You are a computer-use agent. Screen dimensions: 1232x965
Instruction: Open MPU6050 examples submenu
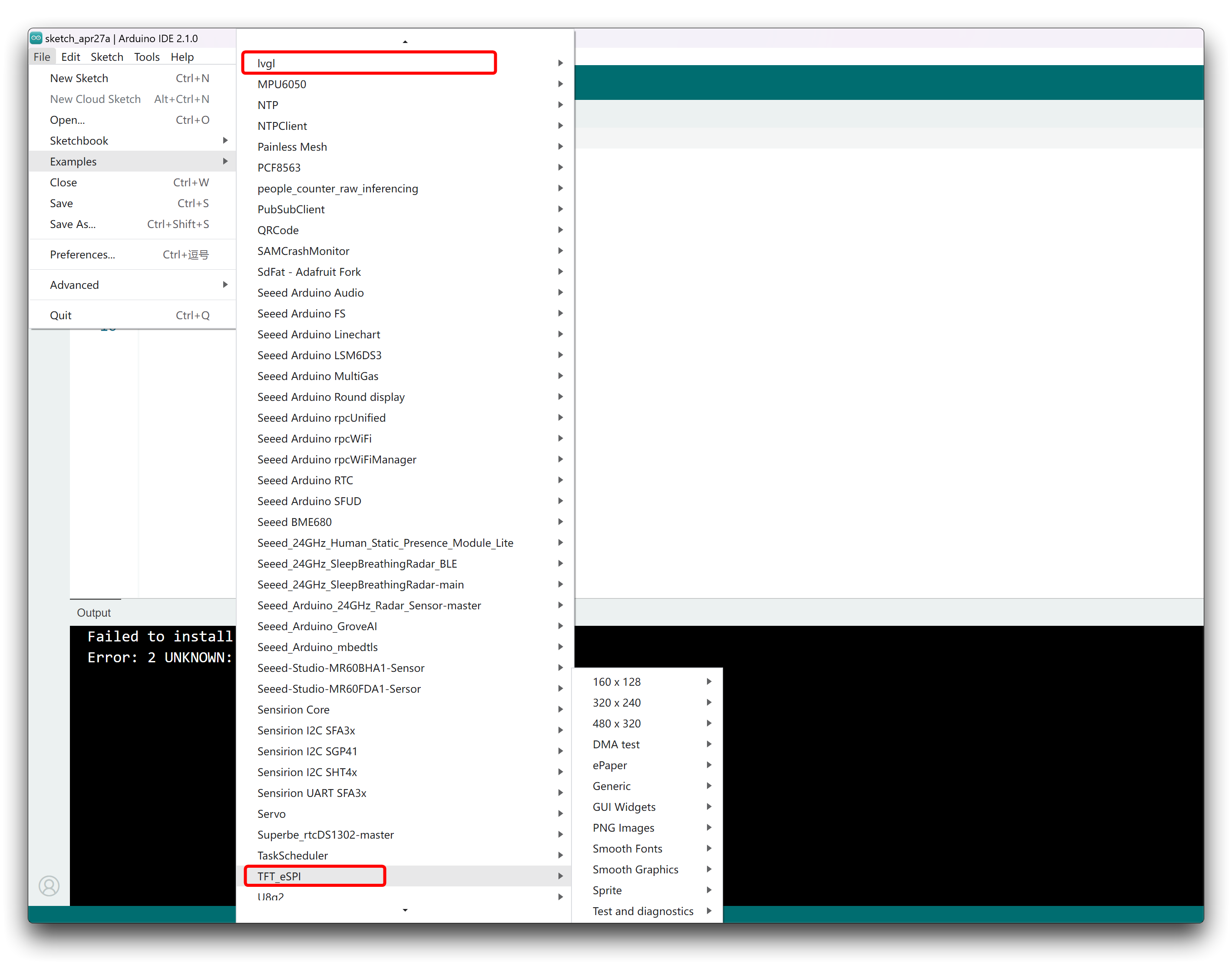404,84
